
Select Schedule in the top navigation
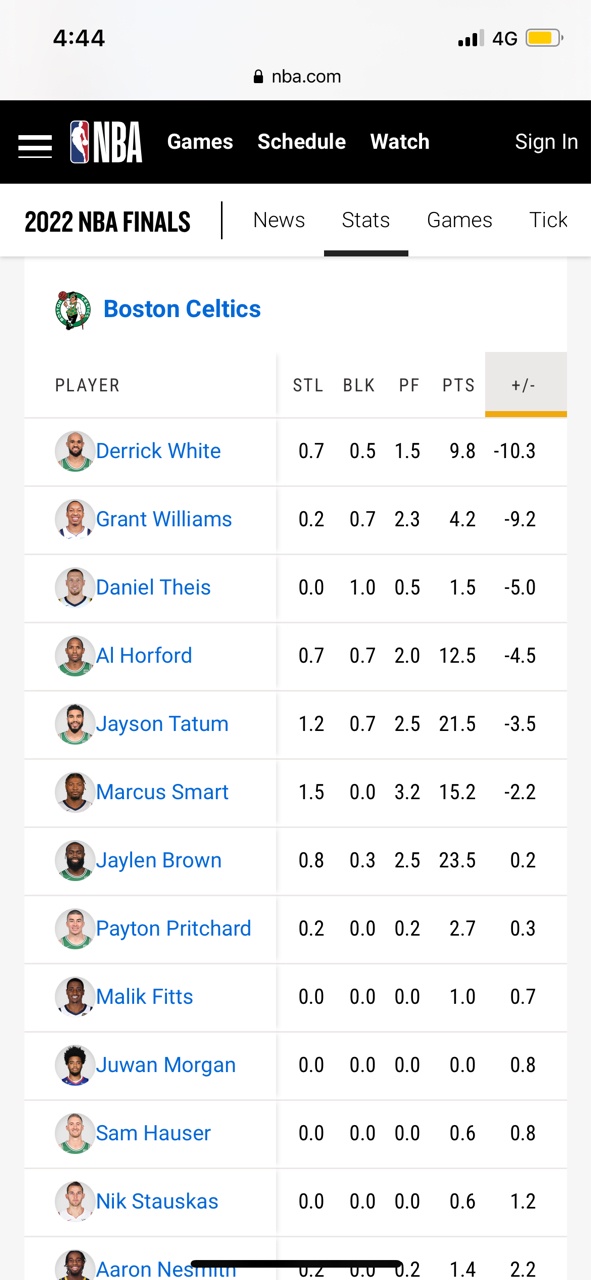(x=302, y=142)
